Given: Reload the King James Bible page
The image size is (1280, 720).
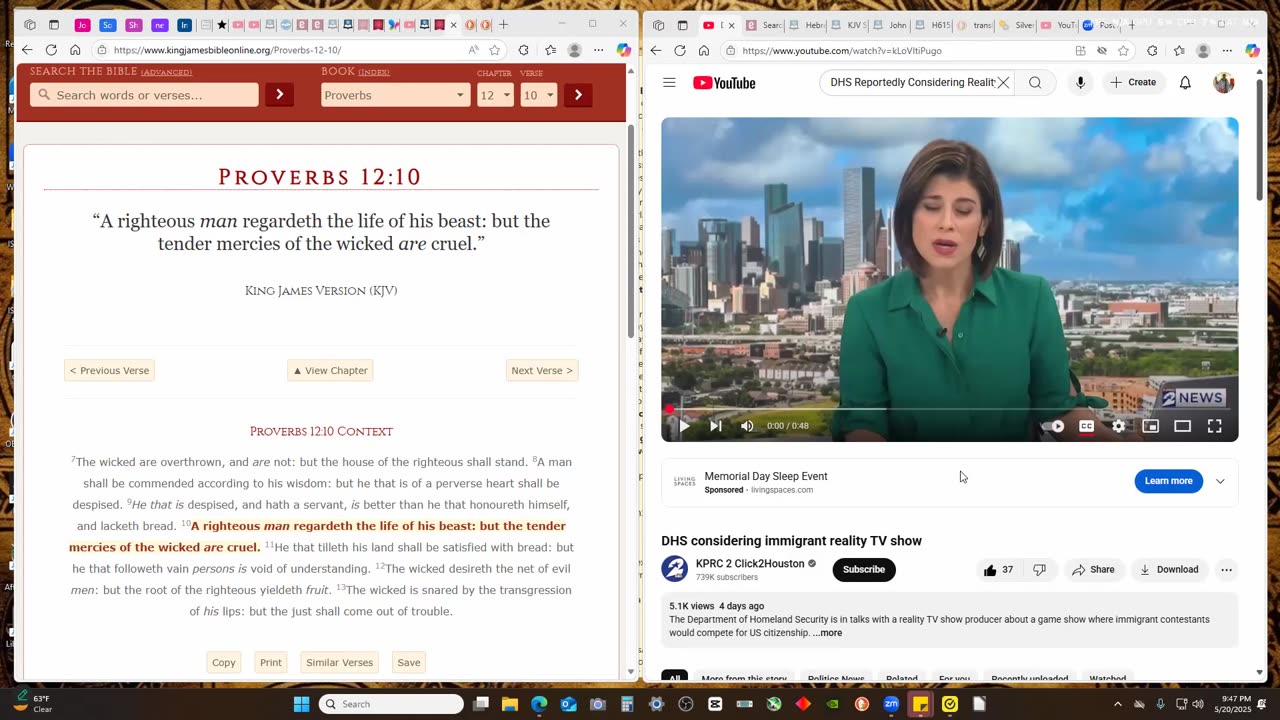Looking at the screenshot, I should tap(51, 50).
